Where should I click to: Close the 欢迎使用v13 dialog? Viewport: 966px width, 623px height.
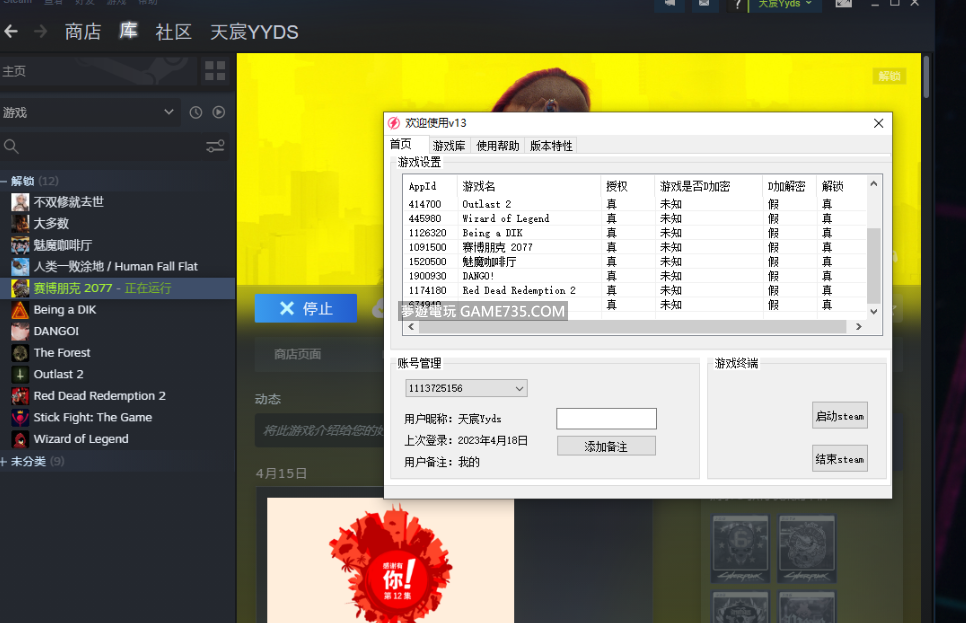point(879,123)
